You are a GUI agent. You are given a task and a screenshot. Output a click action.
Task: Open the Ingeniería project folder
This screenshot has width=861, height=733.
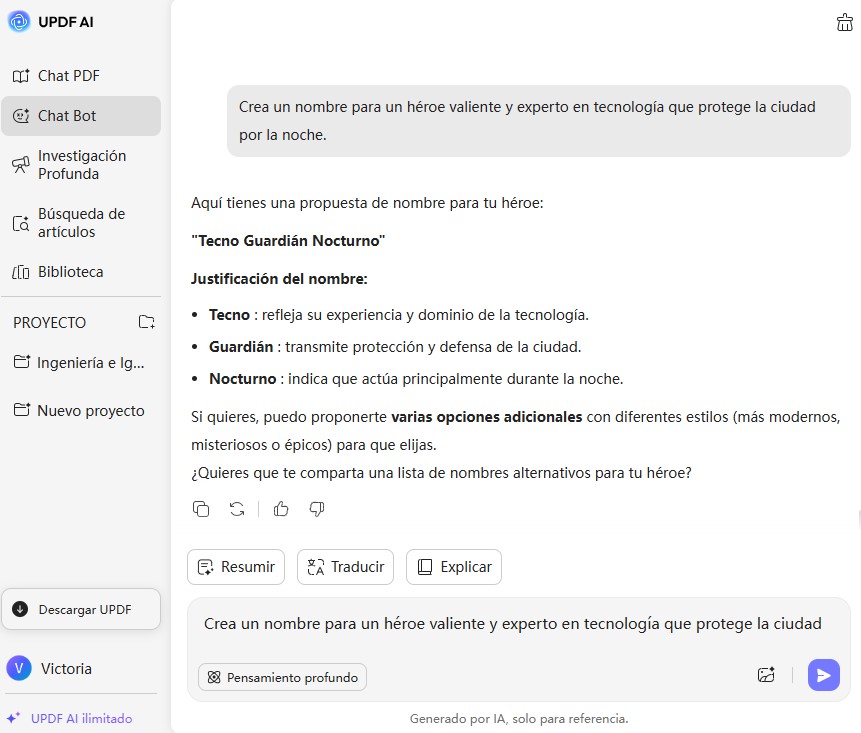point(90,363)
